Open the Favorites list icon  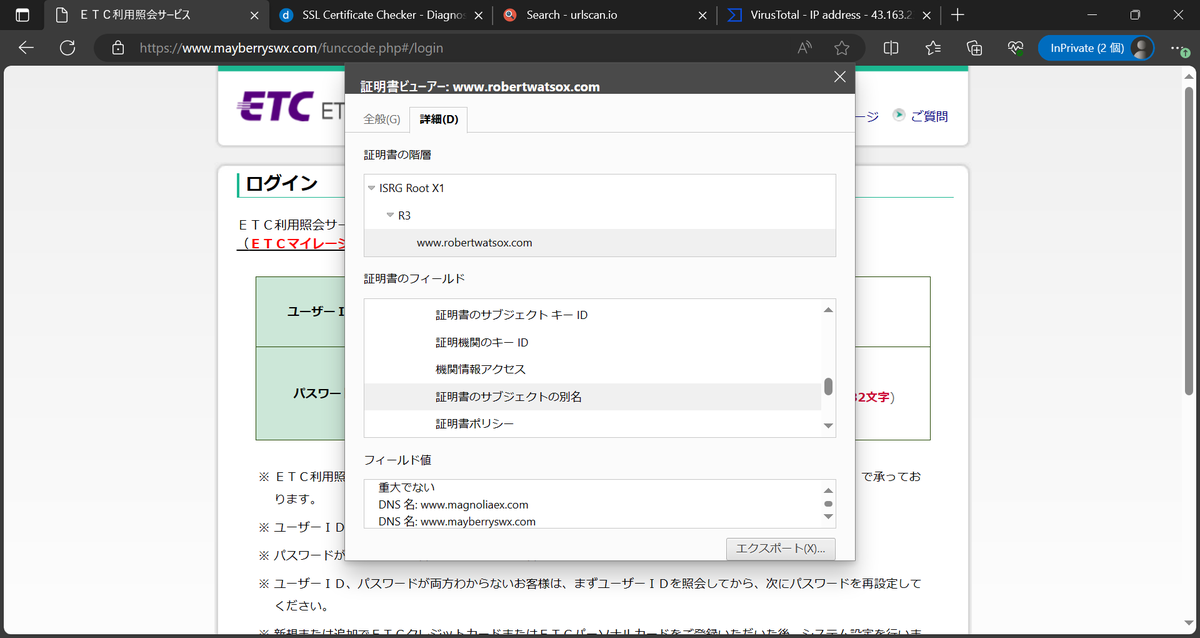pos(933,47)
